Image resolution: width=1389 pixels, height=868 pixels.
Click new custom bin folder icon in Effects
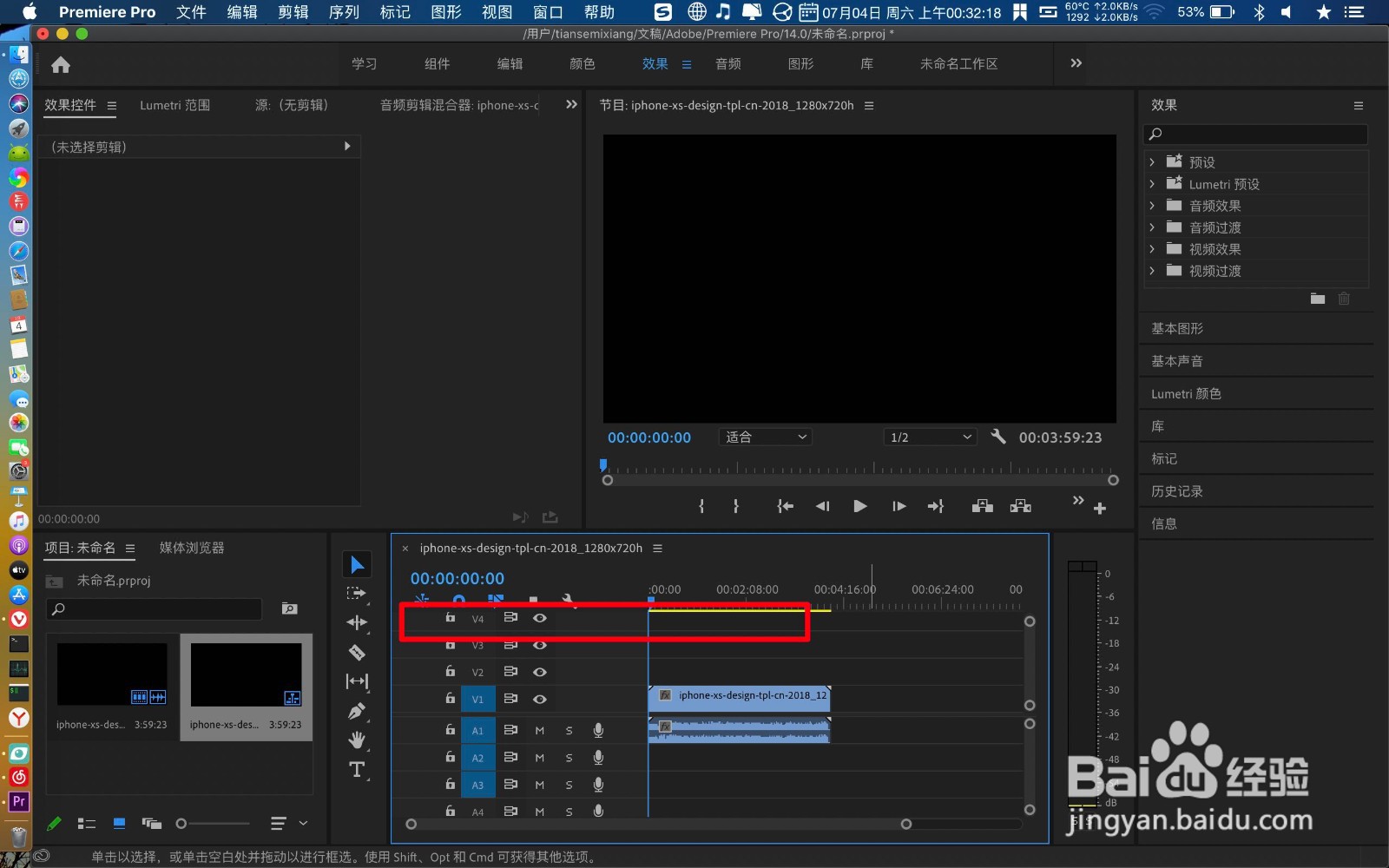coord(1318,299)
